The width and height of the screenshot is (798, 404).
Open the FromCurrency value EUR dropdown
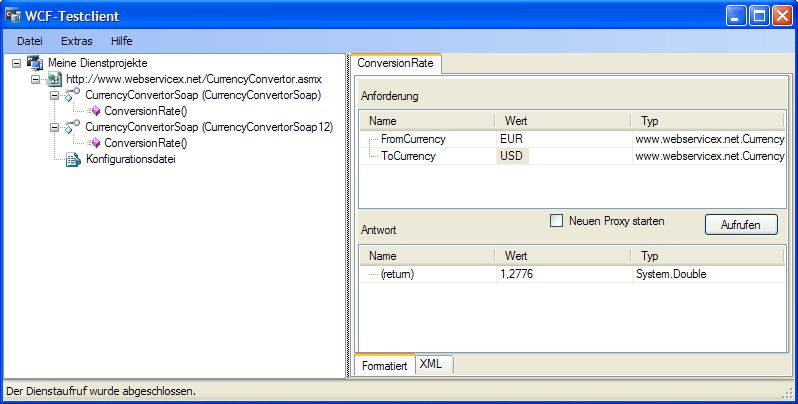563,139
